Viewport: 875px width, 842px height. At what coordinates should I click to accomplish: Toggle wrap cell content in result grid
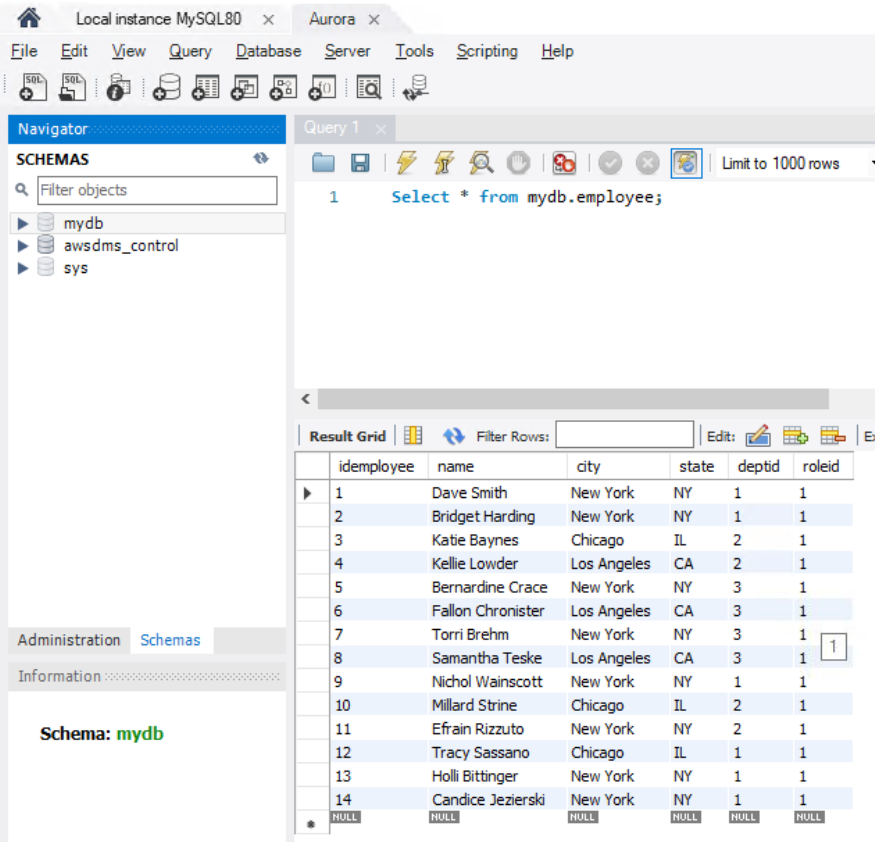(x=413, y=436)
